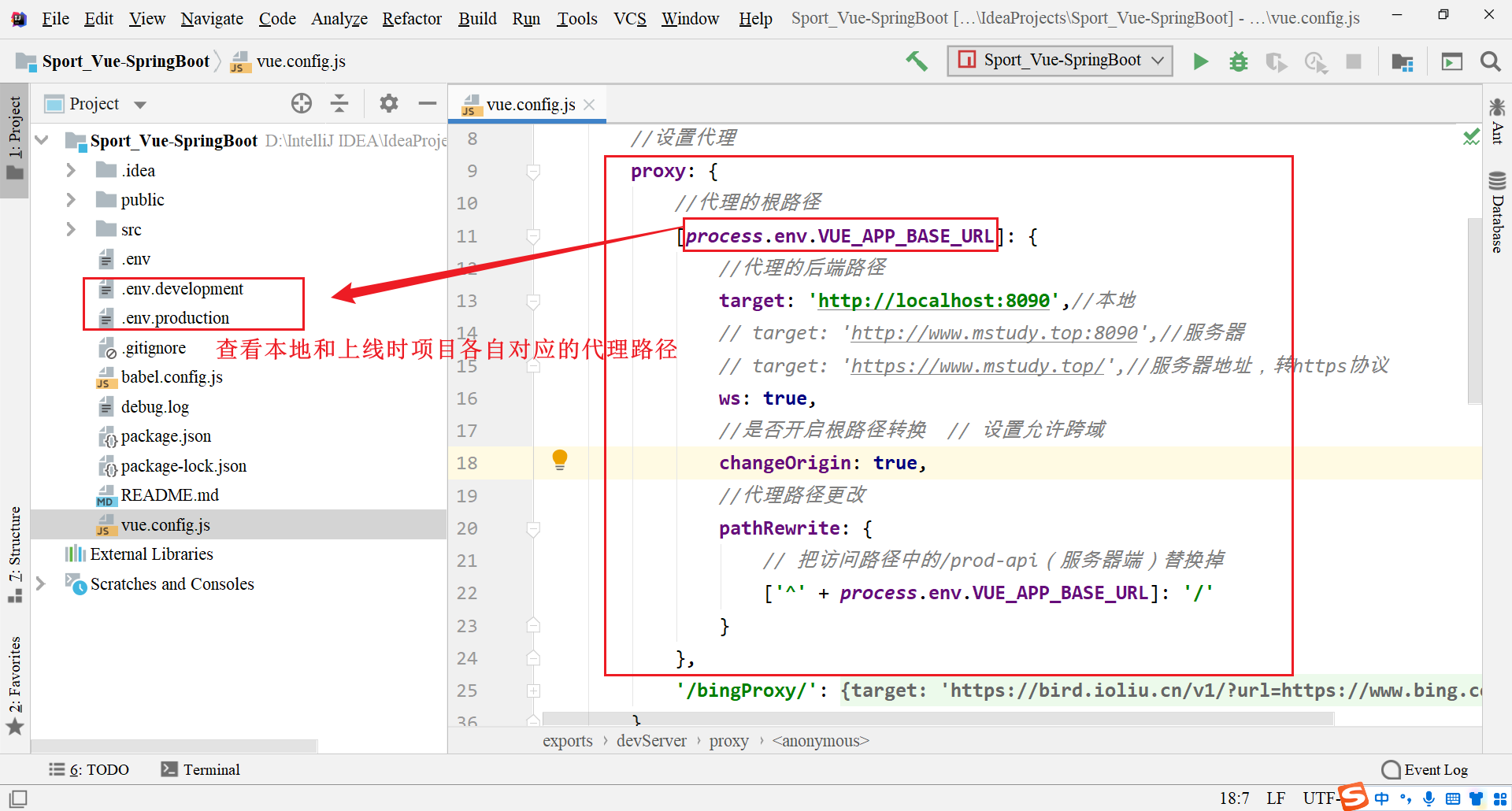Open the run configuration dropdown
The width and height of the screenshot is (1512, 811).
1060,61
